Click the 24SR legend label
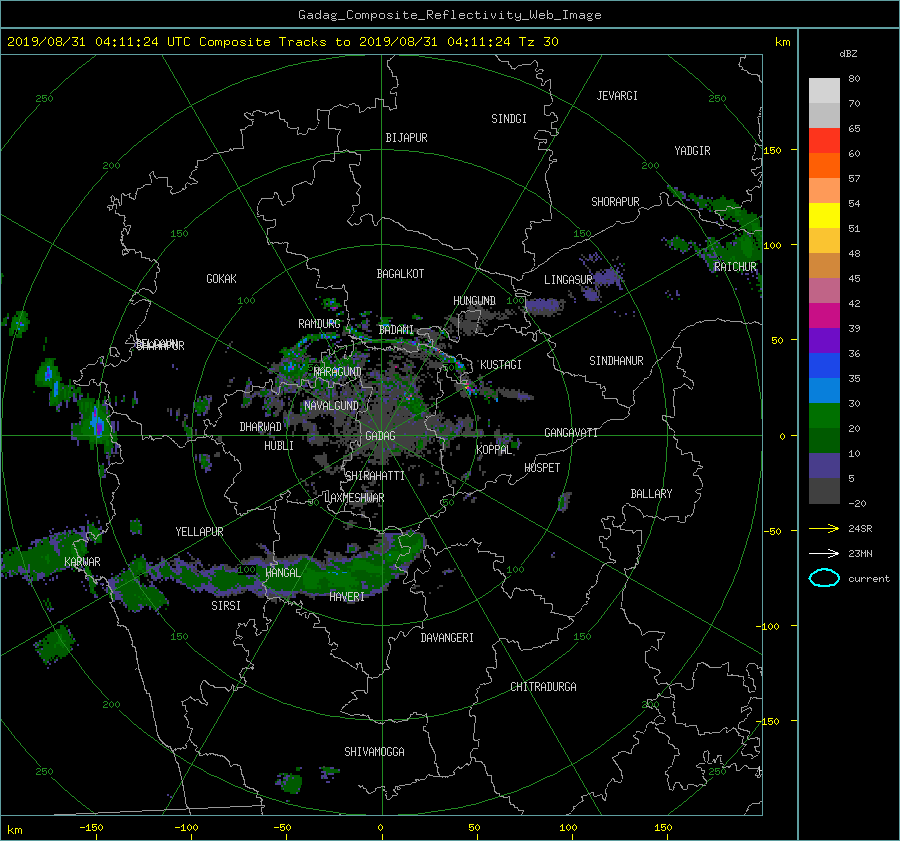This screenshot has height=841, width=900. (860, 528)
